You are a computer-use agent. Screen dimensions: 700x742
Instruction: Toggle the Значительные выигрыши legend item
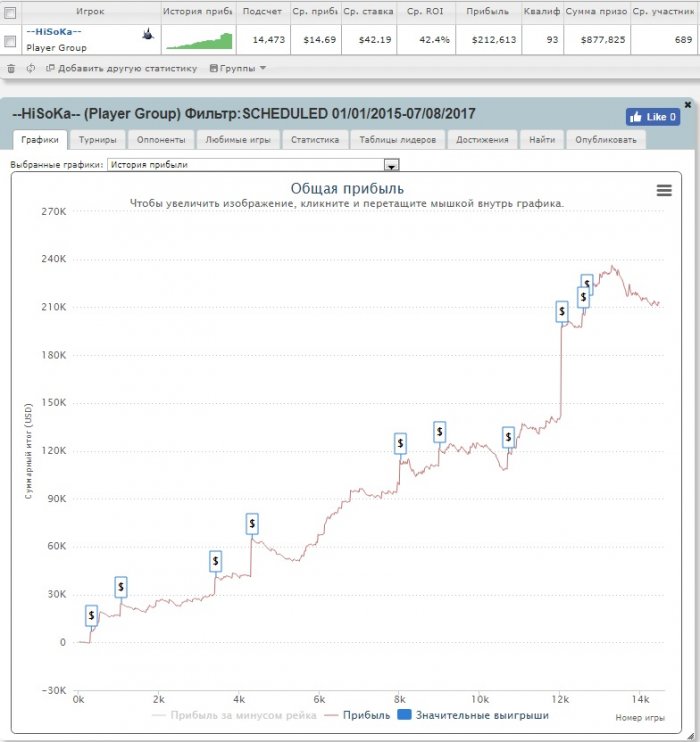[x=473, y=715]
